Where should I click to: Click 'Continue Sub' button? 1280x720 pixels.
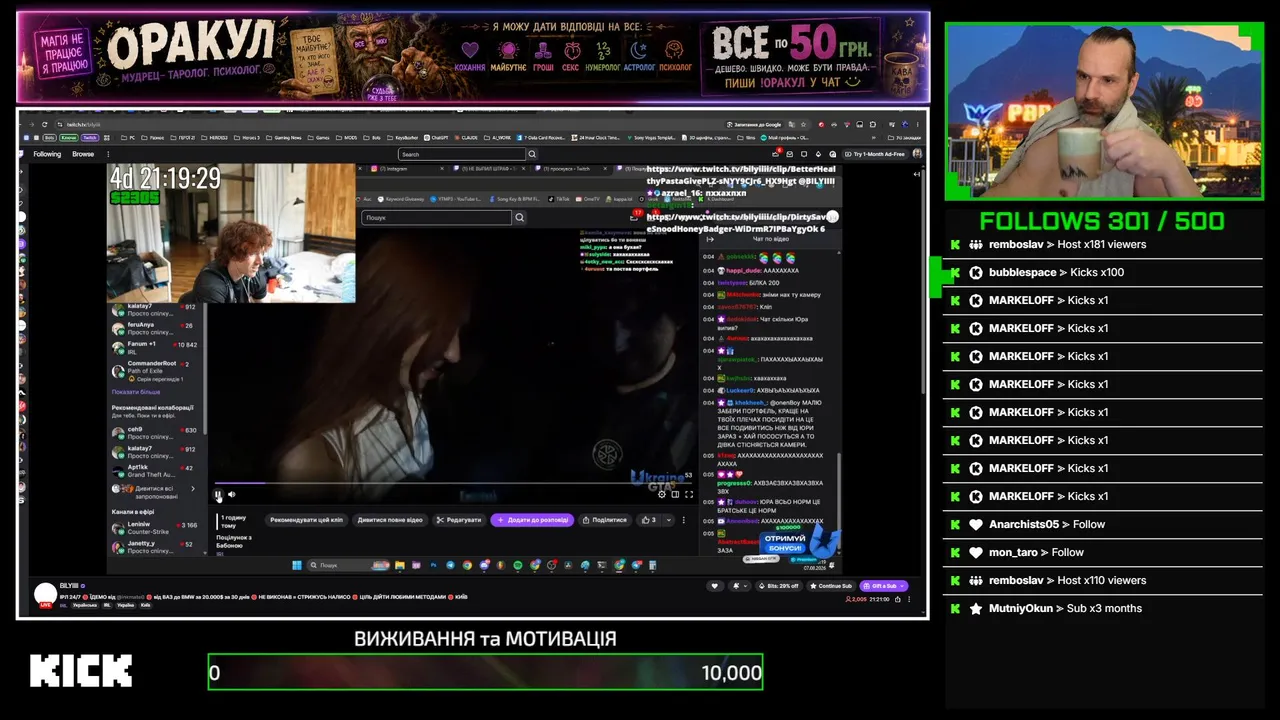pyautogui.click(x=830, y=586)
